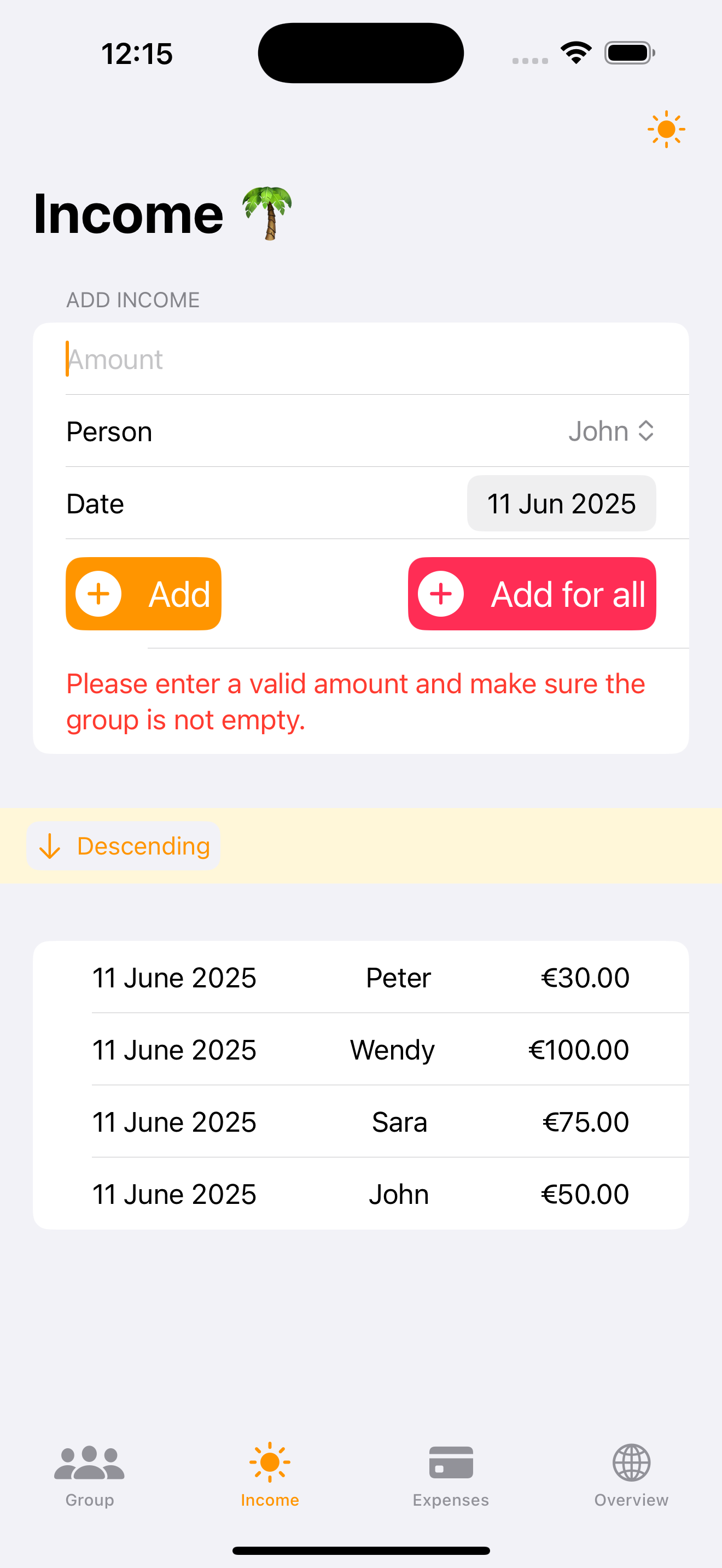722x1568 pixels.
Task: Open the Person picker showing John
Action: pos(360,431)
